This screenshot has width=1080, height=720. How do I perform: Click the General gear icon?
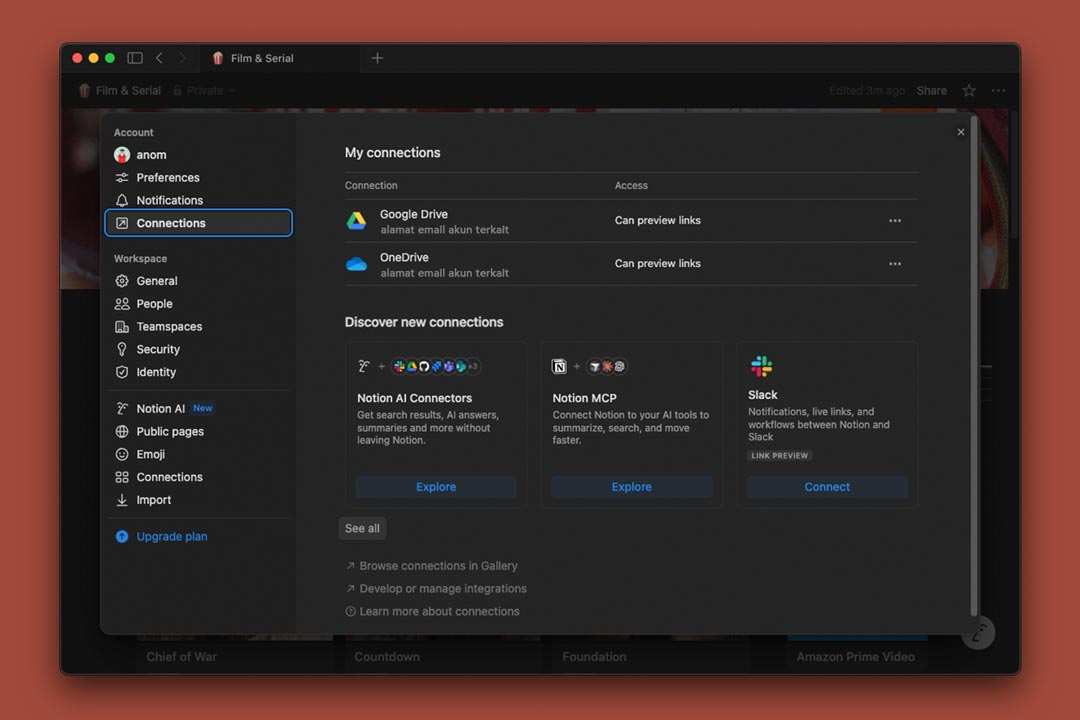click(x=122, y=280)
